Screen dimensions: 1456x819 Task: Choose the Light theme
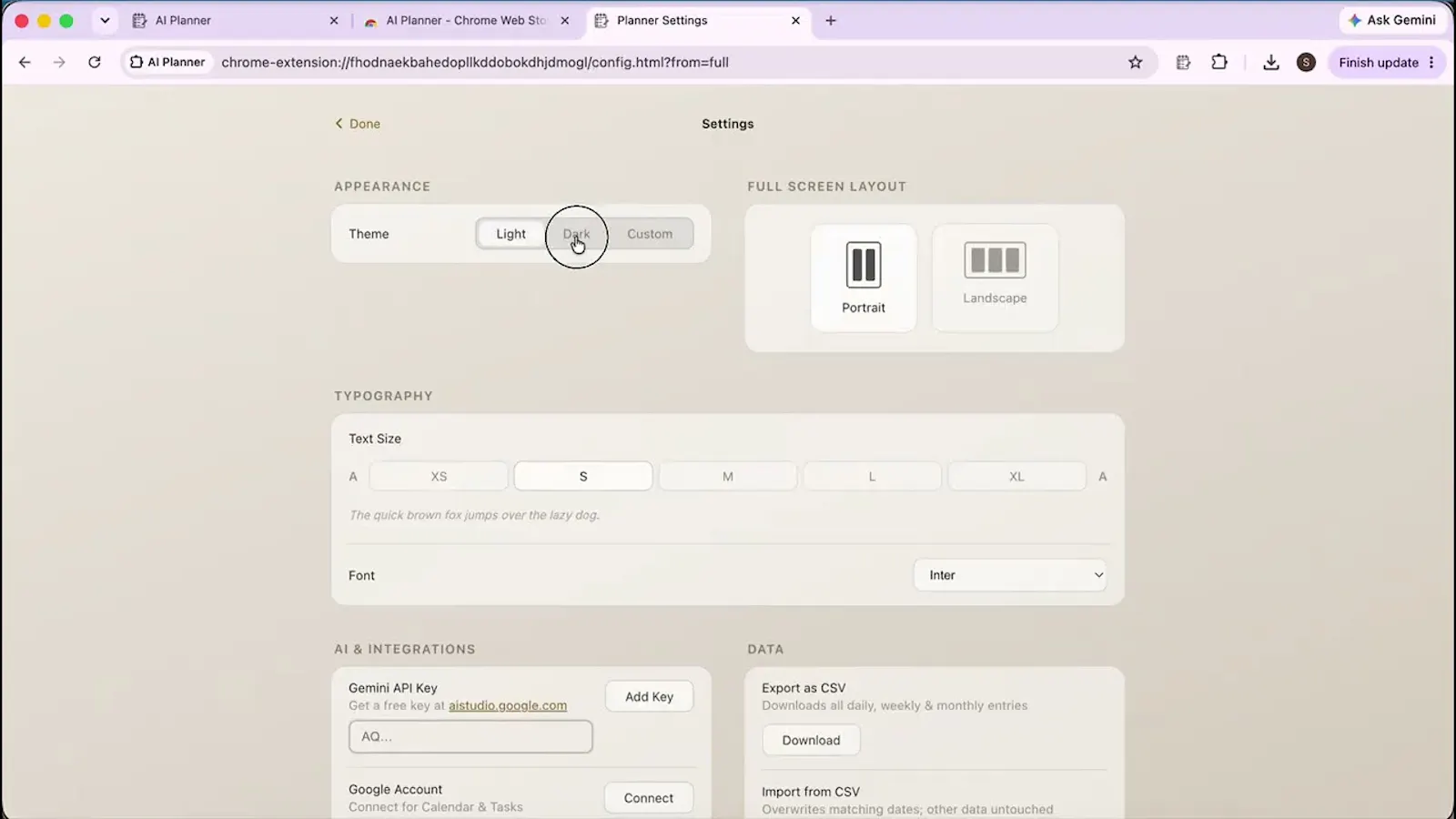click(x=511, y=234)
